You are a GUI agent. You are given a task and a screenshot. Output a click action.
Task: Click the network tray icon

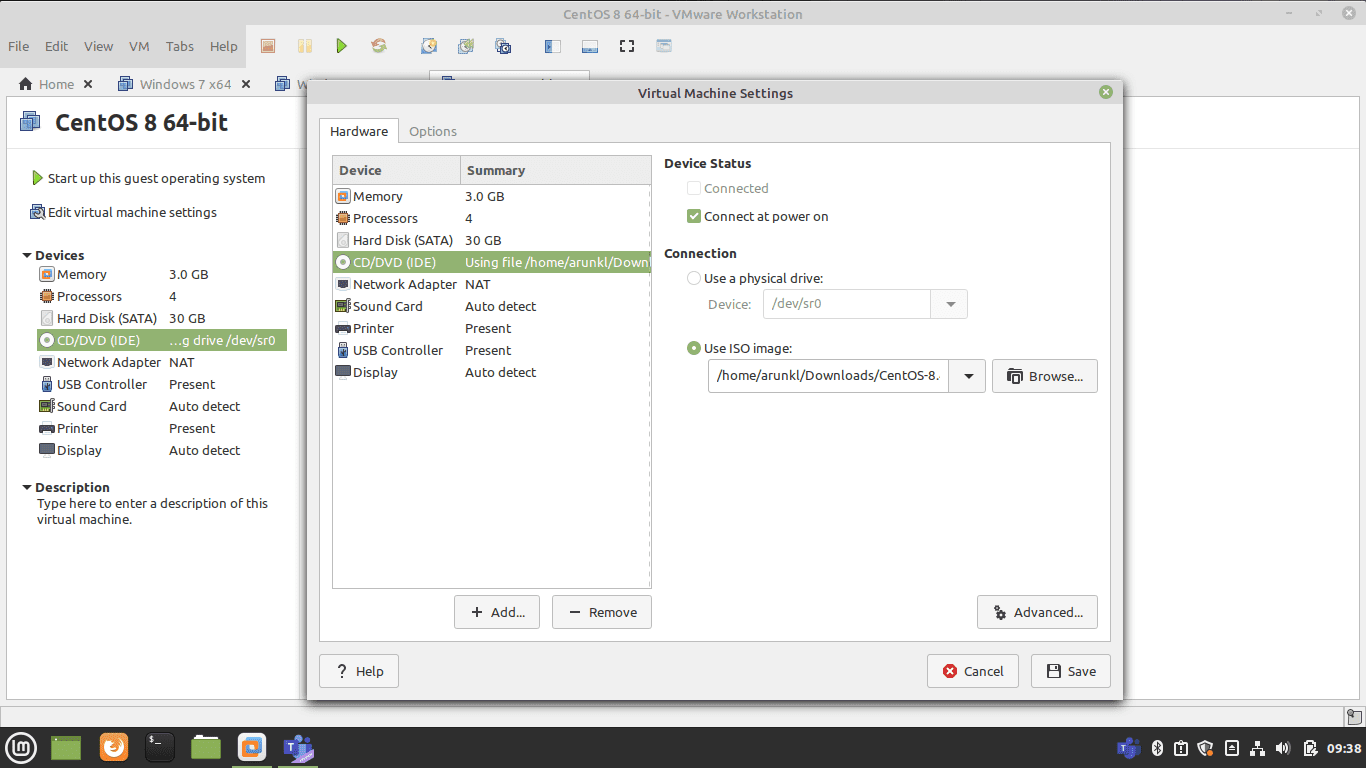[x=1258, y=748]
